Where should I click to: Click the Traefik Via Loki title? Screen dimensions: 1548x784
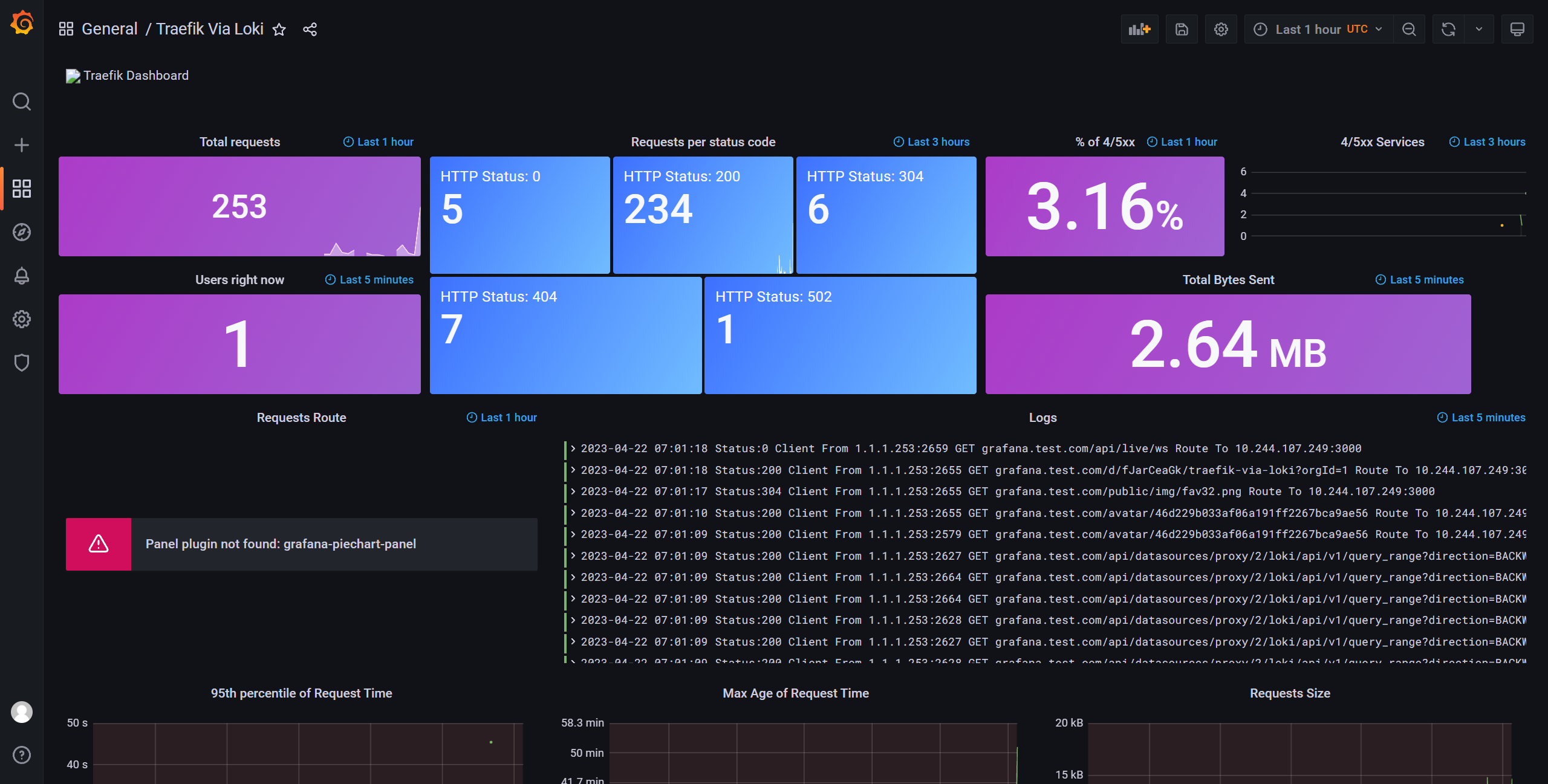(x=210, y=29)
